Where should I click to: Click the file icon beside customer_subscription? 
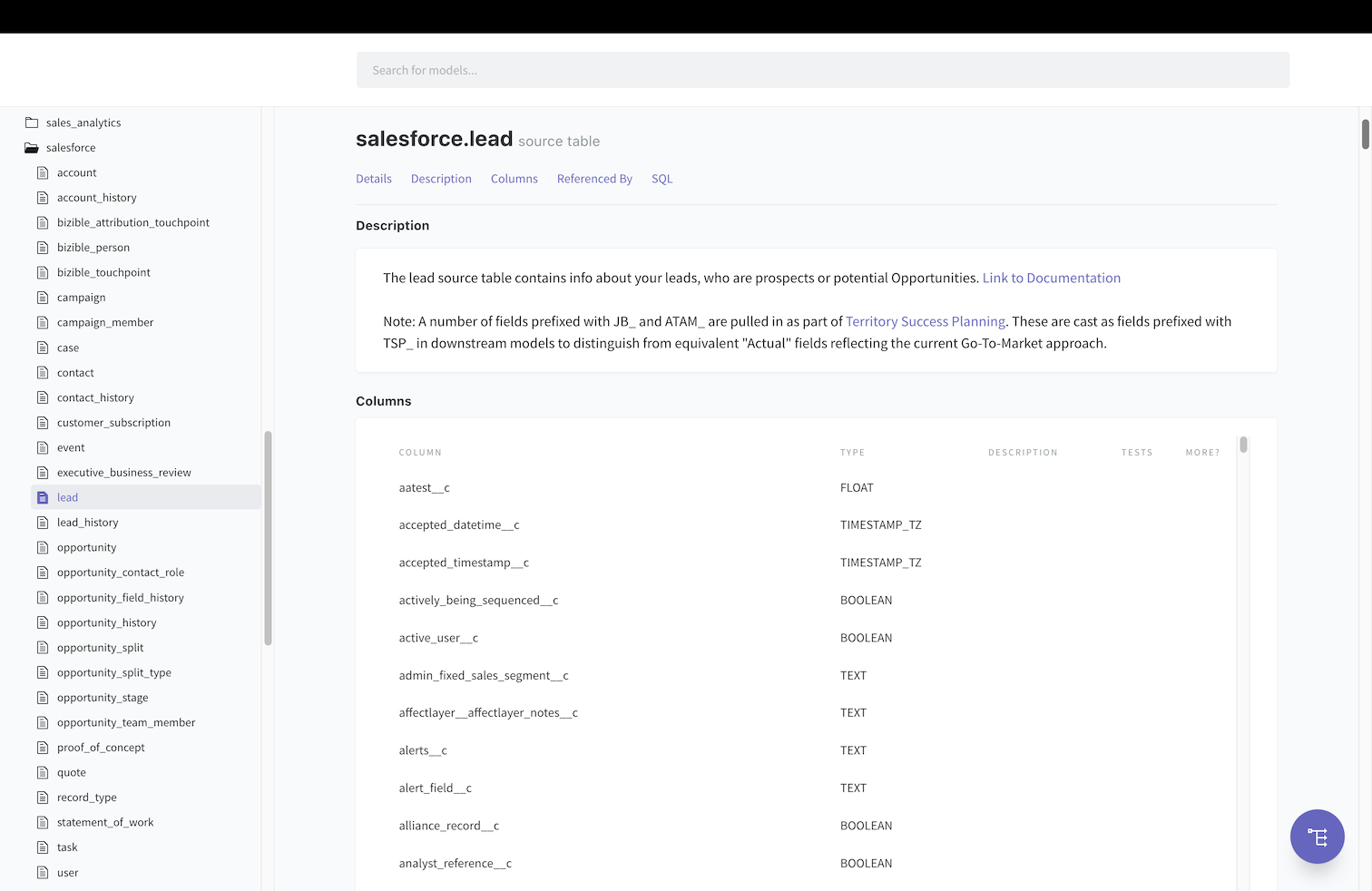point(43,423)
